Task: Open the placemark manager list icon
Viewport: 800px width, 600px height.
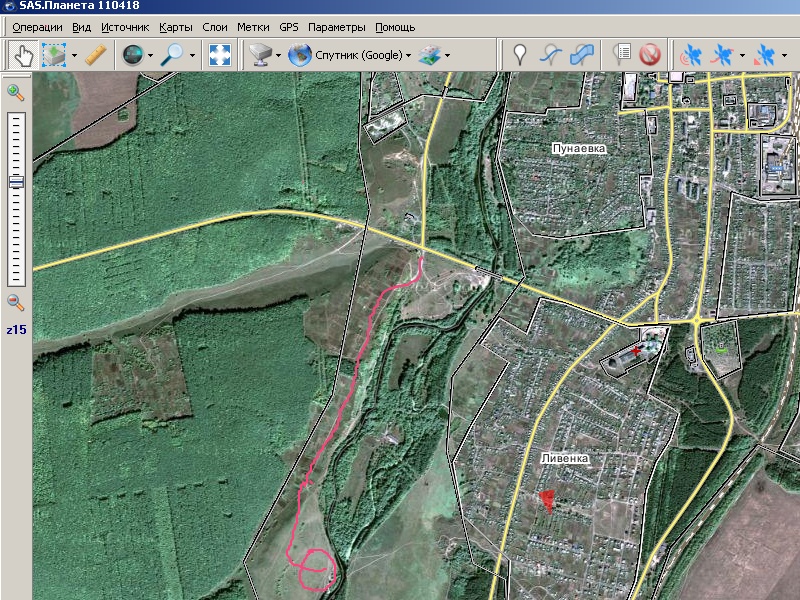Action: click(622, 54)
